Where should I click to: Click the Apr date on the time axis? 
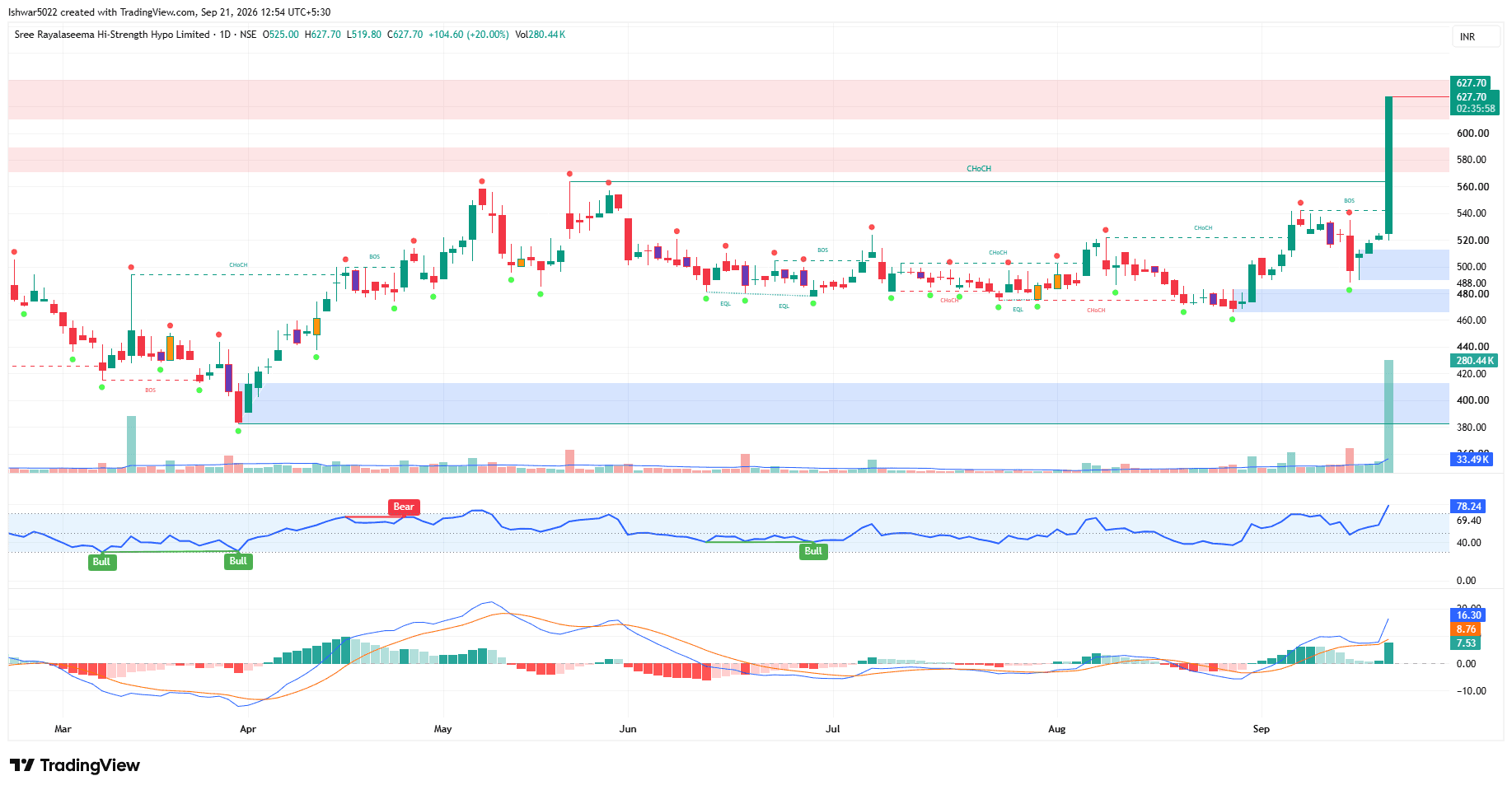coord(248,729)
